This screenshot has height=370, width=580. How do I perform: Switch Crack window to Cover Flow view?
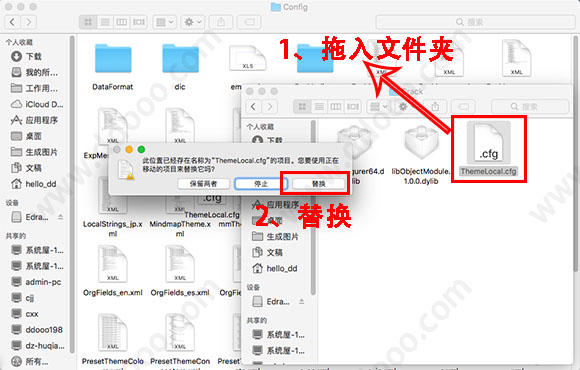tap(353, 107)
